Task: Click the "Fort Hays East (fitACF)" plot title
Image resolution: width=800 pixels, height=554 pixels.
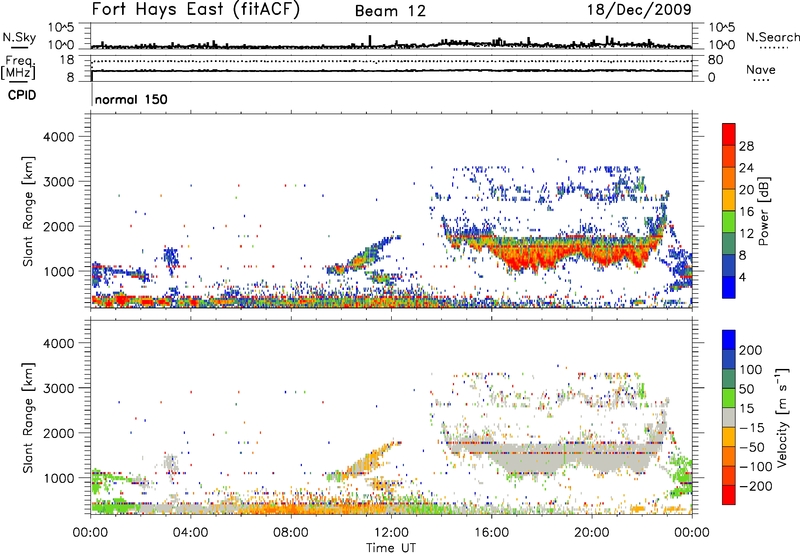Action: (x=195, y=10)
